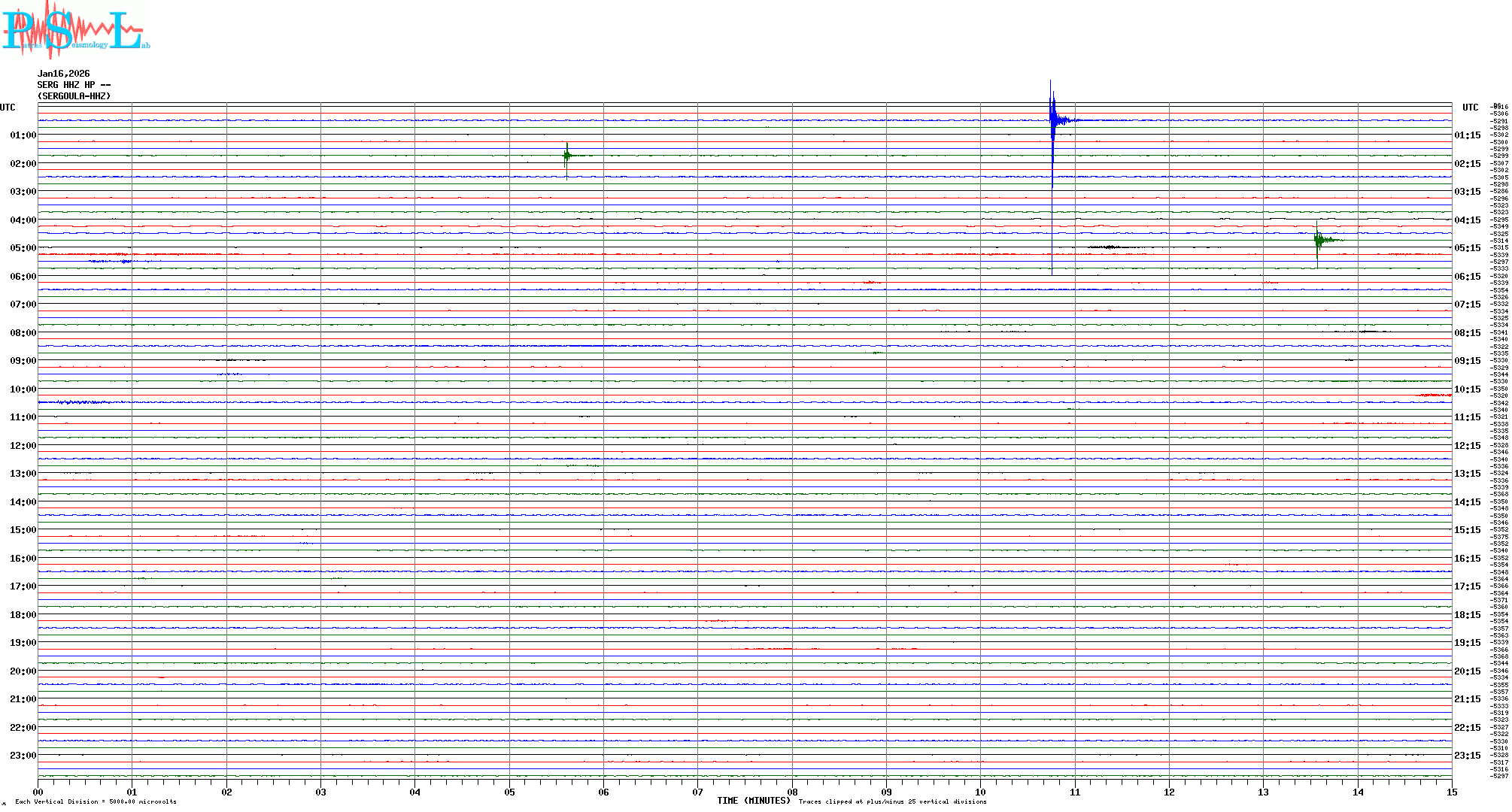Click the left UTC axis label
The width and height of the screenshot is (1512, 812).
click(x=8, y=108)
